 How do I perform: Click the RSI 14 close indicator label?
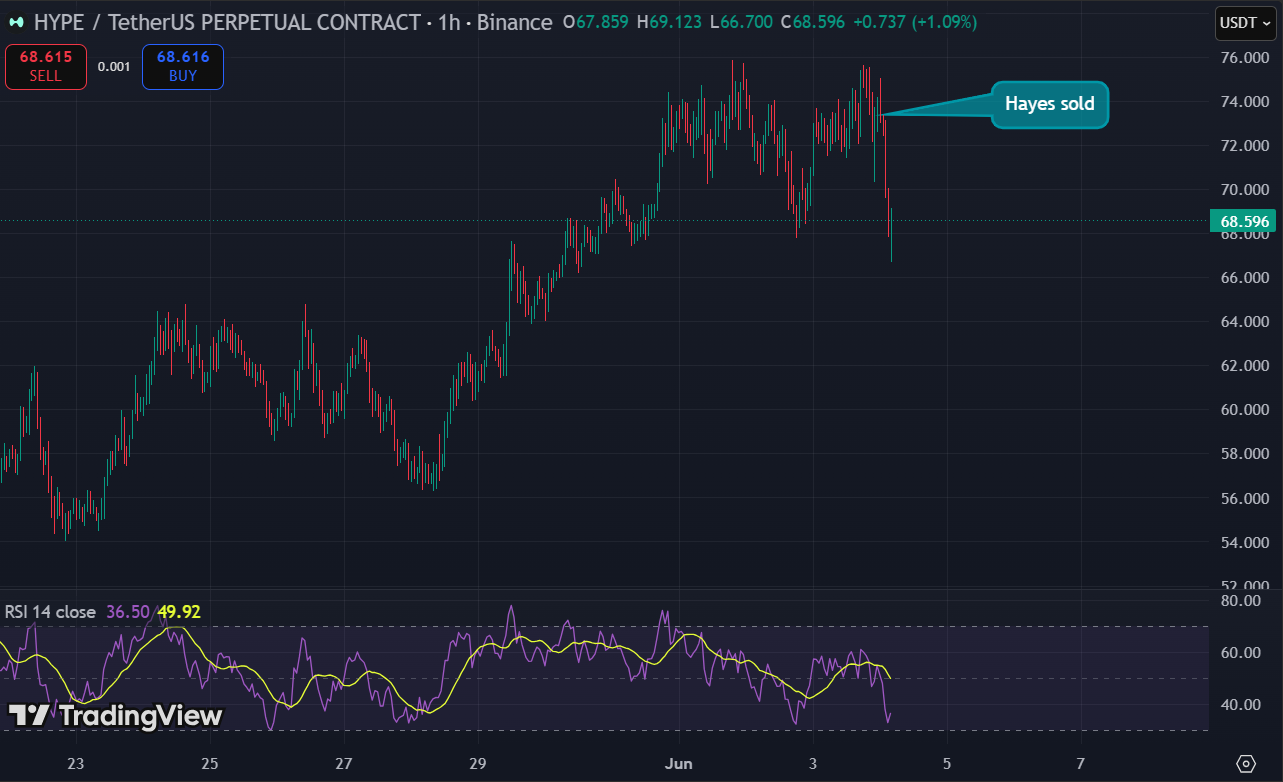pyautogui.click(x=50, y=612)
